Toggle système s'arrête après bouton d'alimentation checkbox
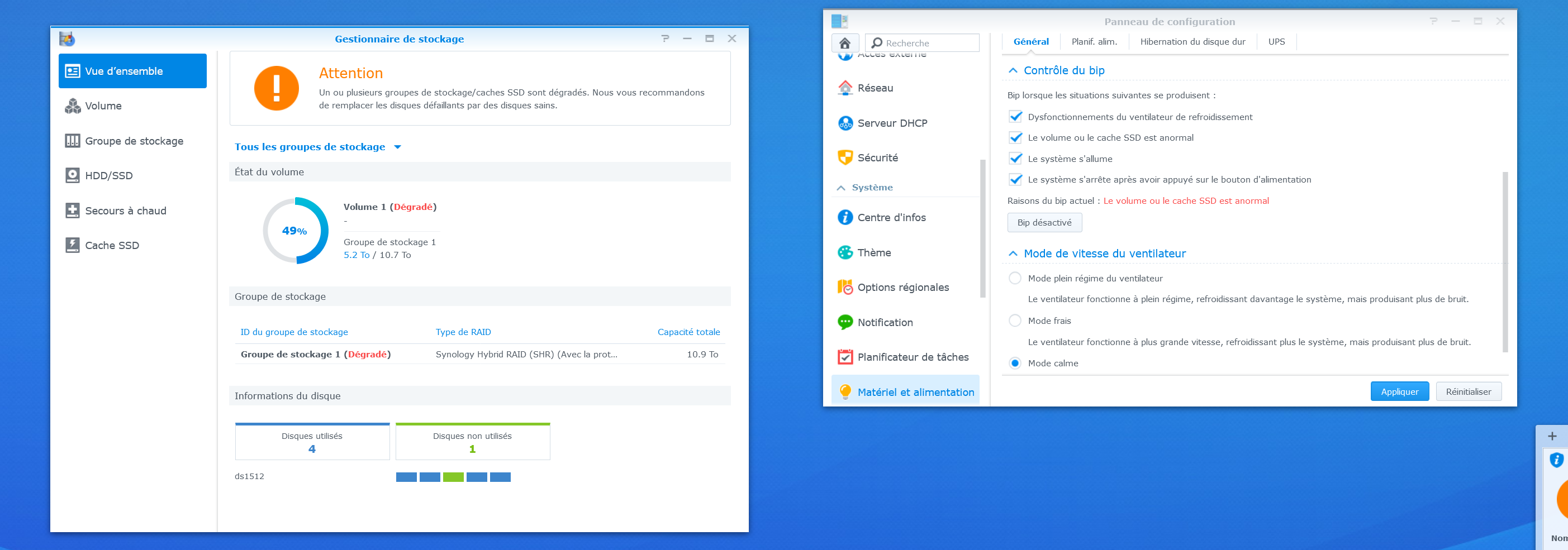The width and height of the screenshot is (1568, 550). (1015, 179)
